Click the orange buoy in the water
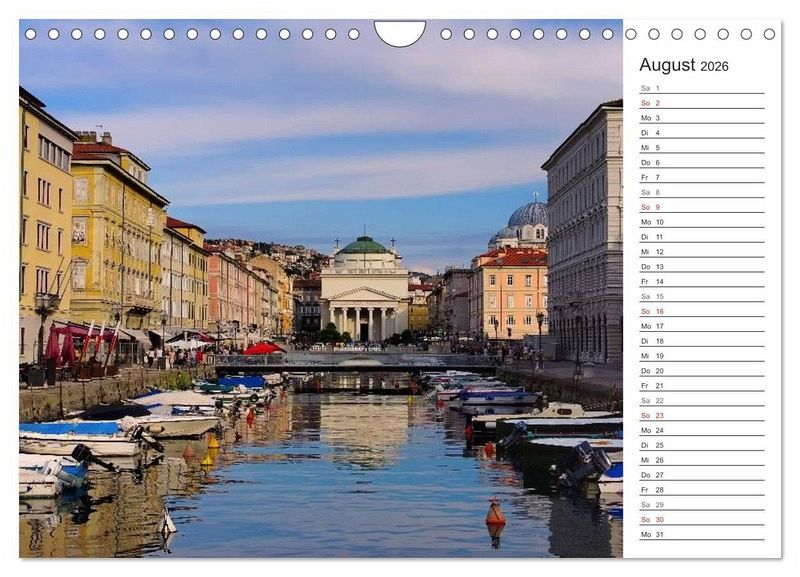The width and height of the screenshot is (800, 577). coord(495,514)
